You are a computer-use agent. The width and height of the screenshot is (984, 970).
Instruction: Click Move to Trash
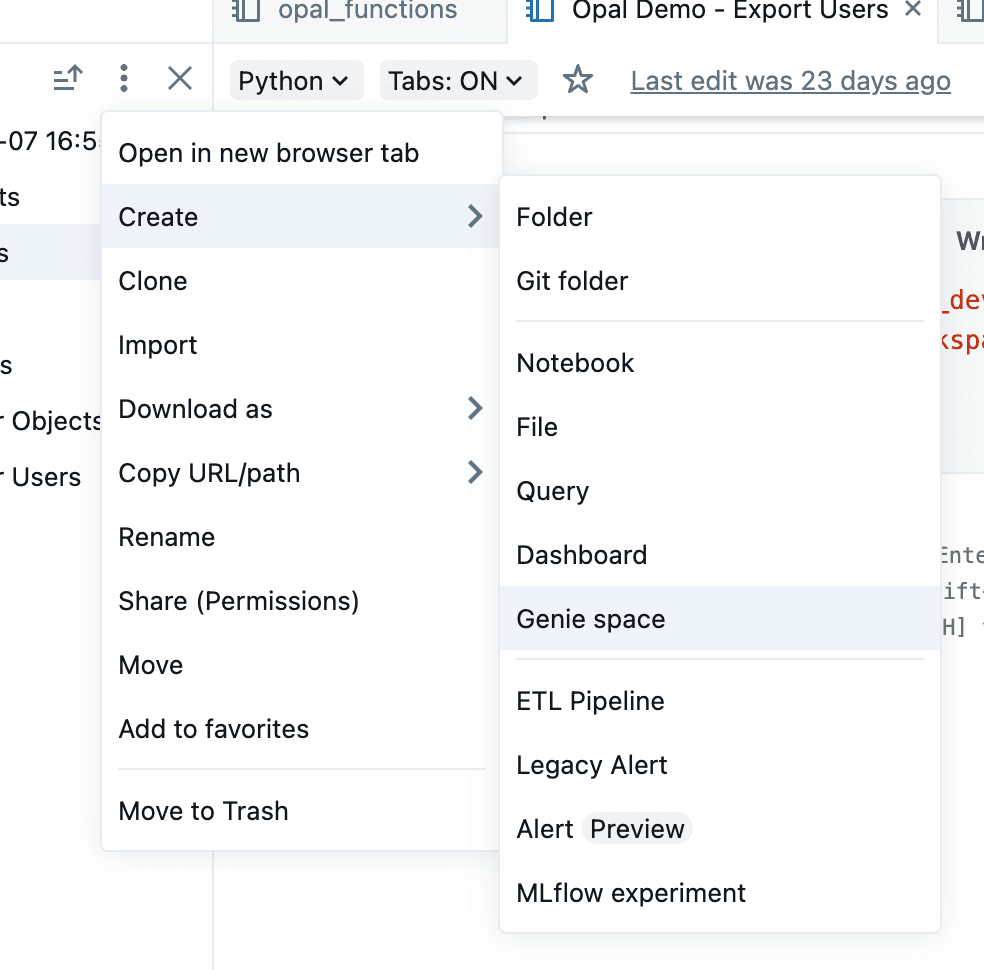pyautogui.click(x=203, y=811)
